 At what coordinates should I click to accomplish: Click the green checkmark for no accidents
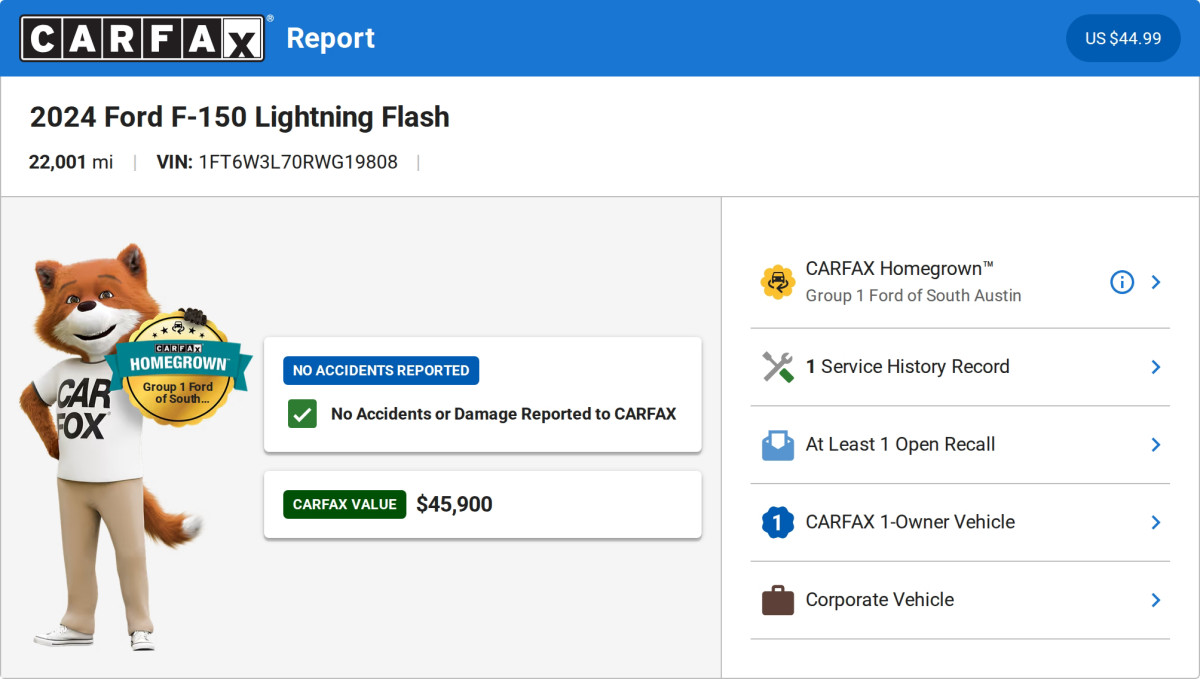[x=302, y=414]
